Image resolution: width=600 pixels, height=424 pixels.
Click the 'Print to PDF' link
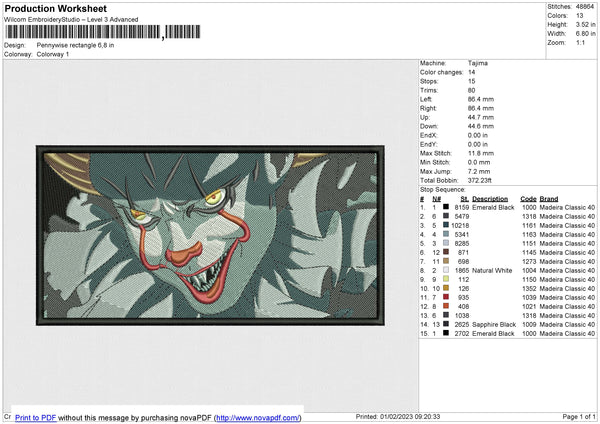pyautogui.click(x=36, y=417)
